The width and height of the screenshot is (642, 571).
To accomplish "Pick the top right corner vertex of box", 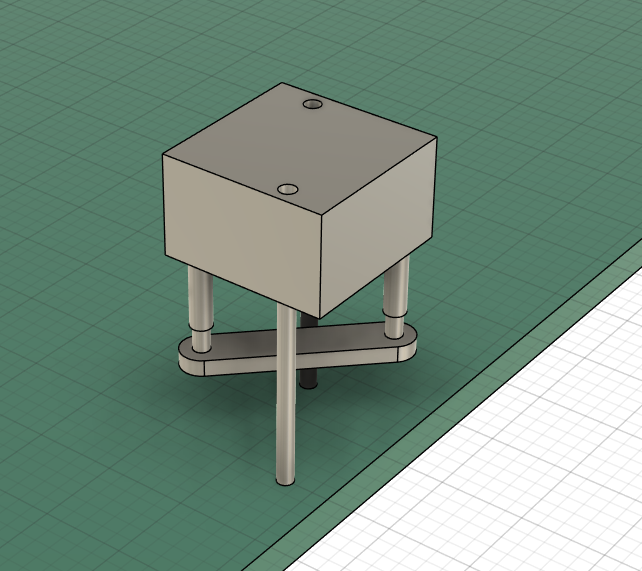I will [x=437, y=138].
